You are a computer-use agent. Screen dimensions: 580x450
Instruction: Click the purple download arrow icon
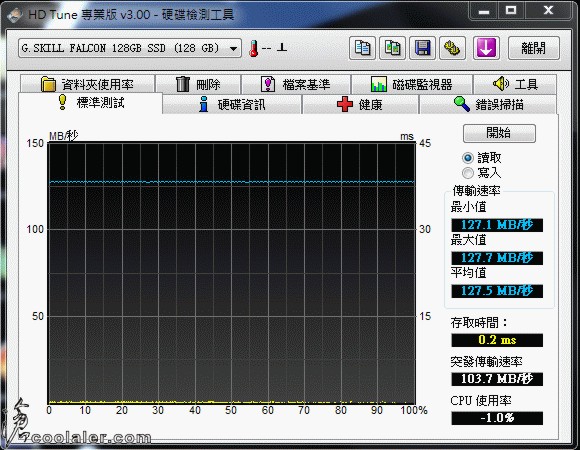(x=486, y=48)
